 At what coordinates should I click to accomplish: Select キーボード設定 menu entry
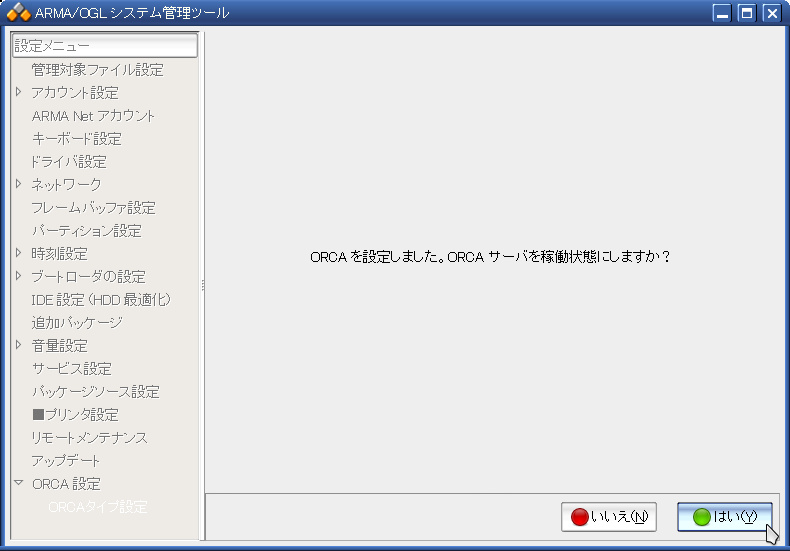click(76, 139)
